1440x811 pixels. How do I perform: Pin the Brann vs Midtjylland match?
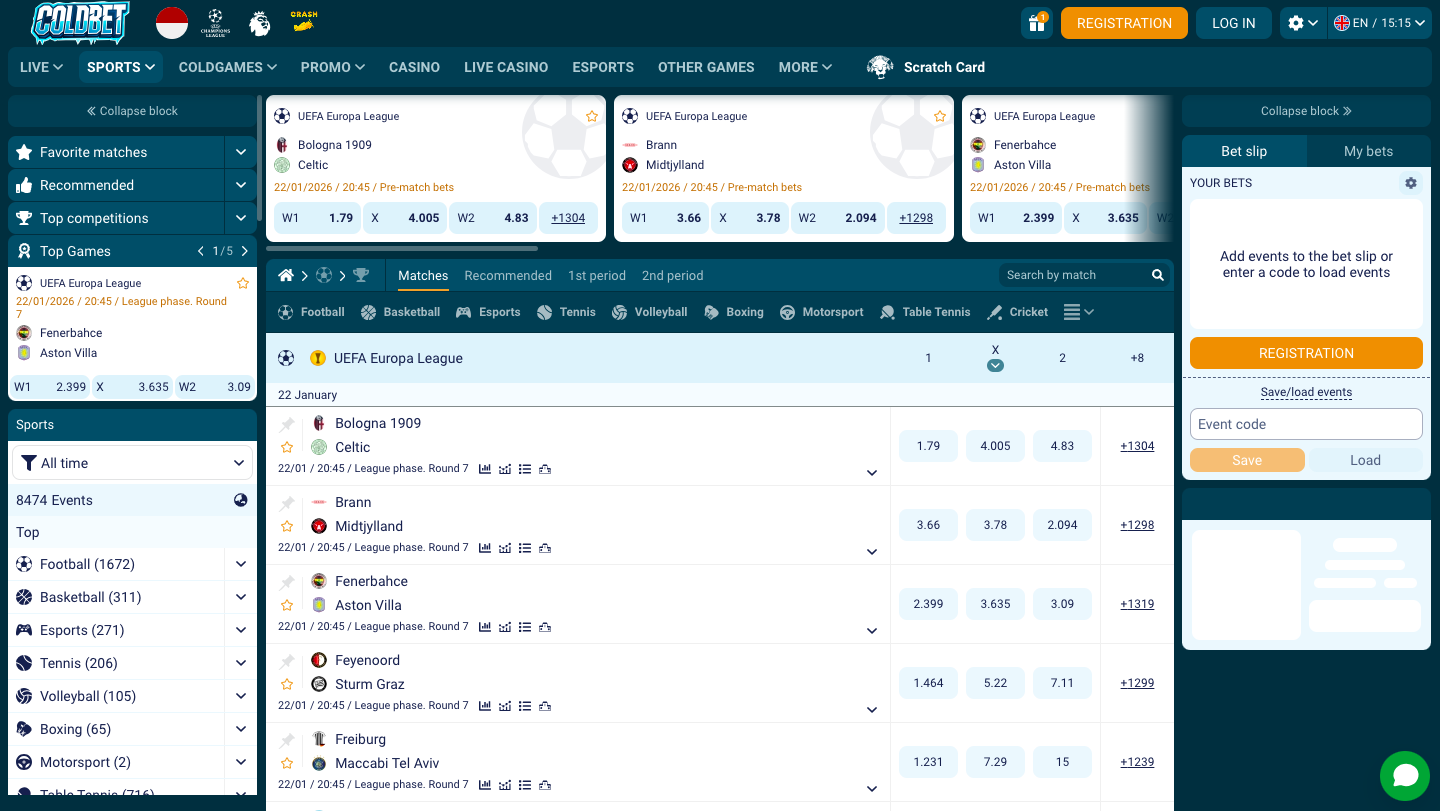point(287,503)
